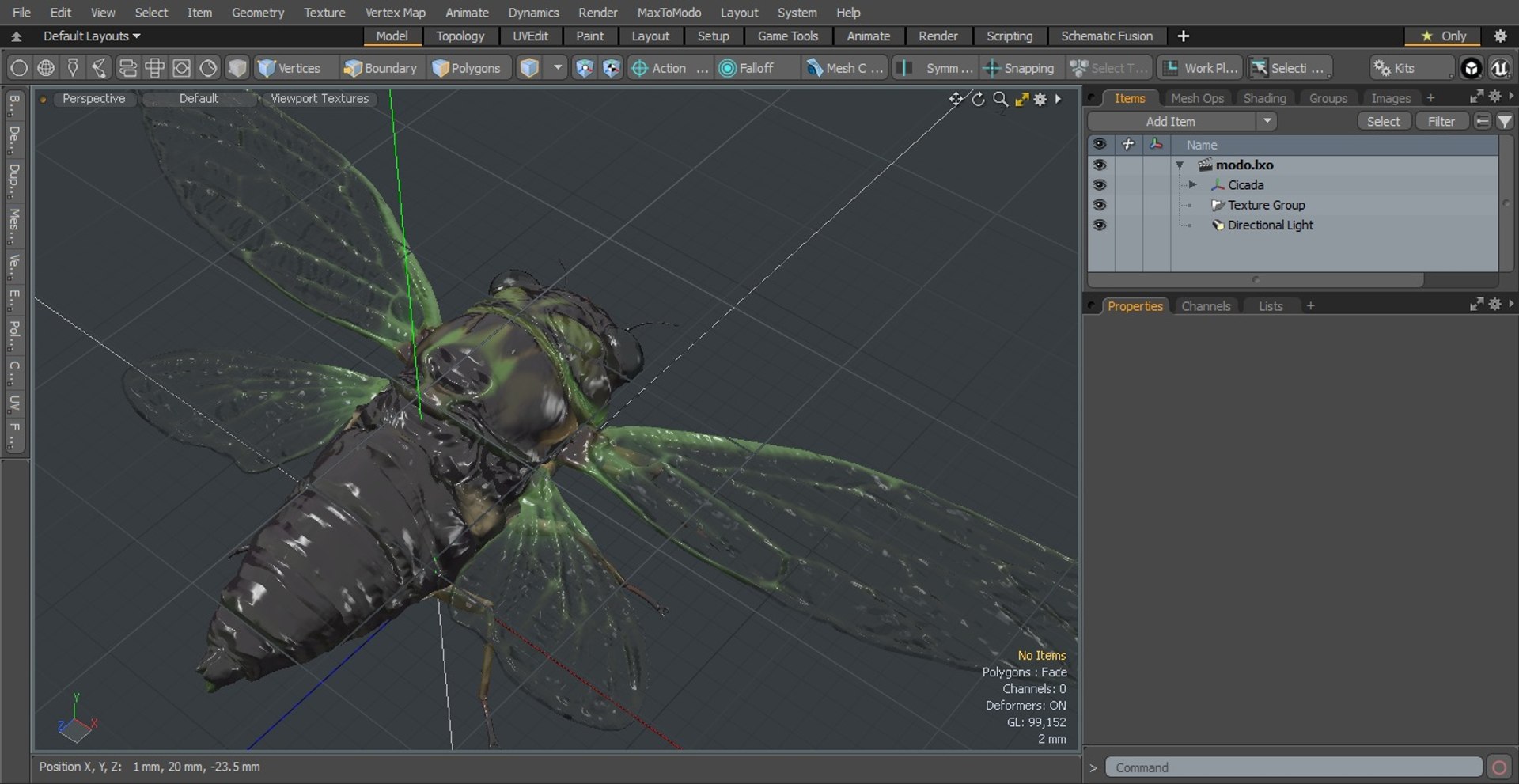Click the Select button in Items panel
The height and width of the screenshot is (784, 1519).
click(1383, 121)
